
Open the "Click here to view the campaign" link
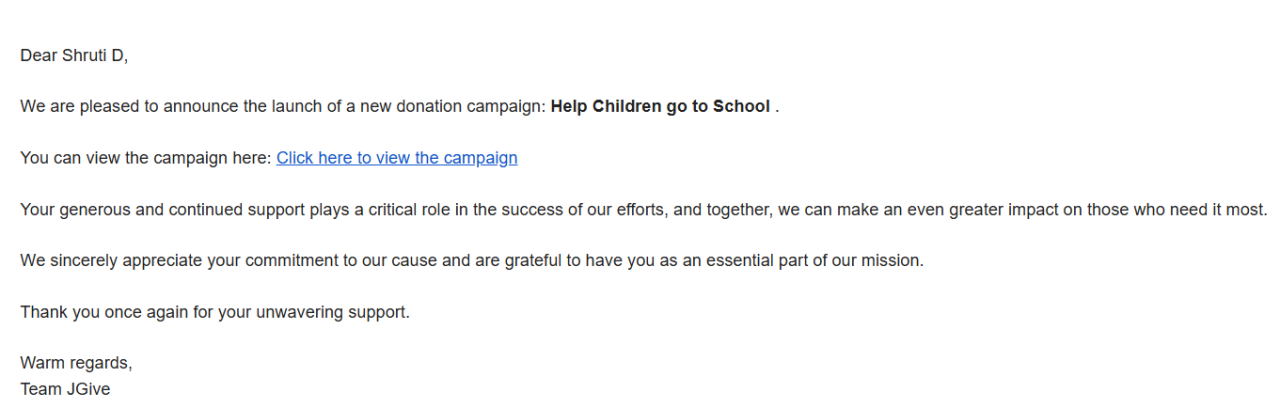pyautogui.click(x=397, y=158)
